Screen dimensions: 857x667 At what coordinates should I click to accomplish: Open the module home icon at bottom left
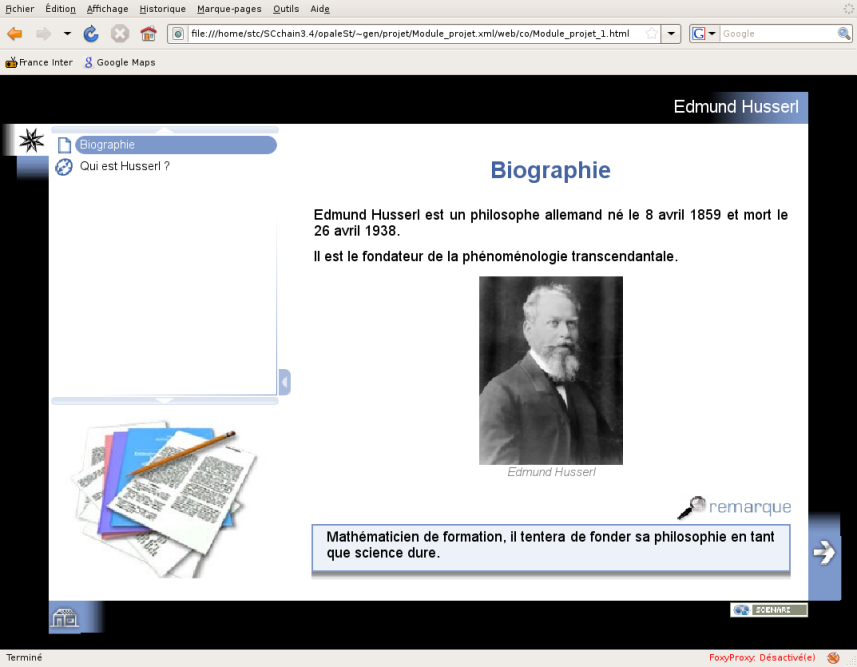(x=65, y=618)
